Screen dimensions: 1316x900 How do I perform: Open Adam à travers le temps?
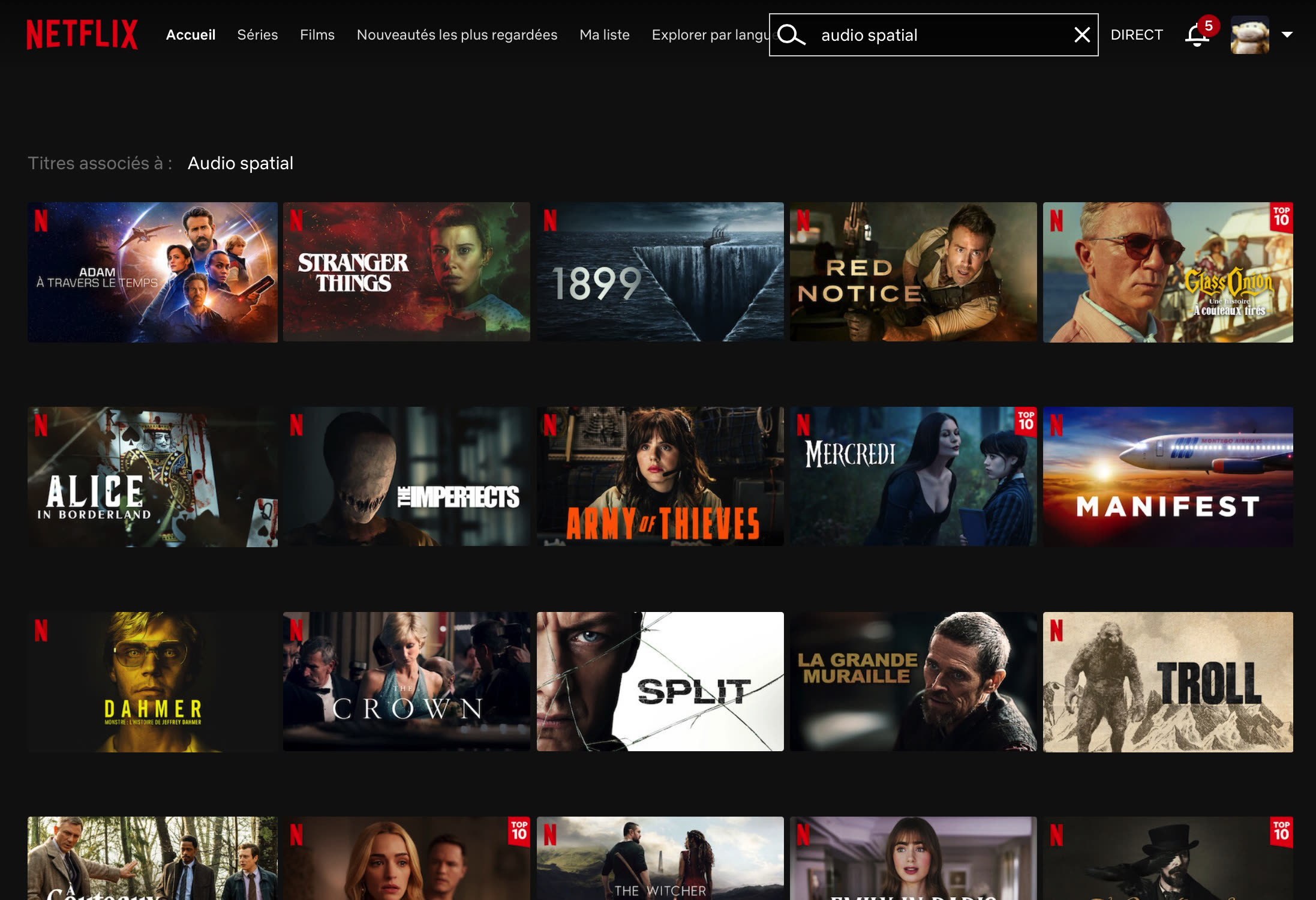[152, 272]
